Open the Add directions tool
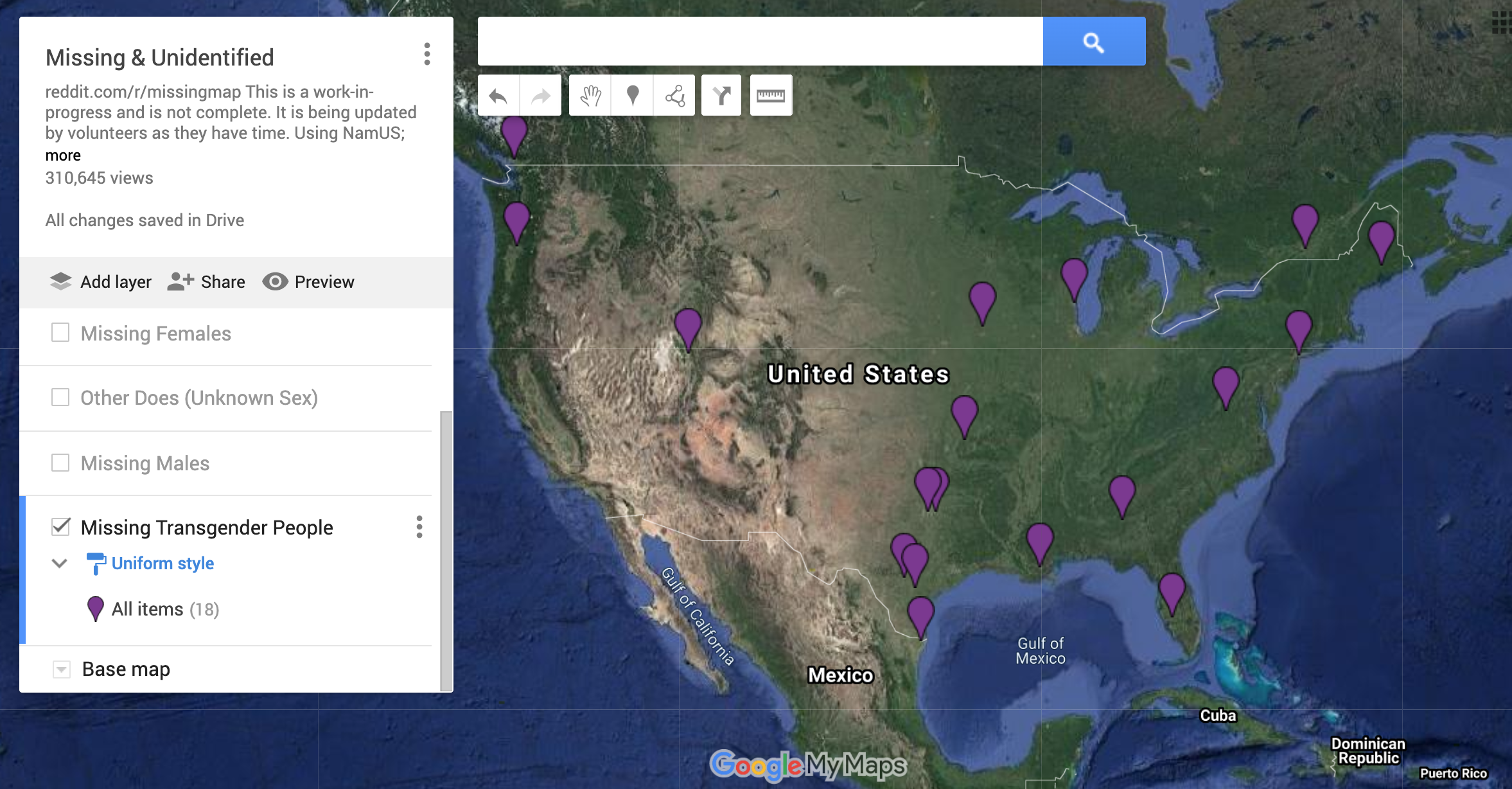The image size is (1512, 789). tap(721, 96)
